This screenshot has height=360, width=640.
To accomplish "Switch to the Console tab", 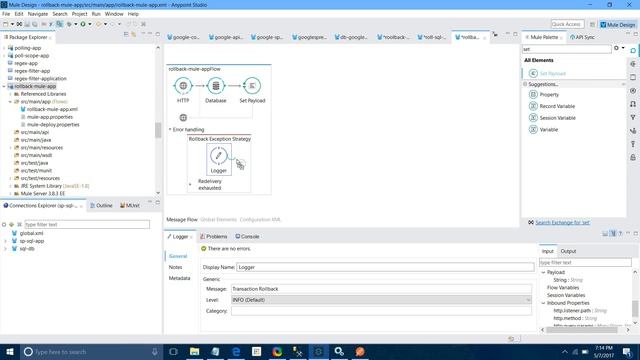I will pos(247,237).
